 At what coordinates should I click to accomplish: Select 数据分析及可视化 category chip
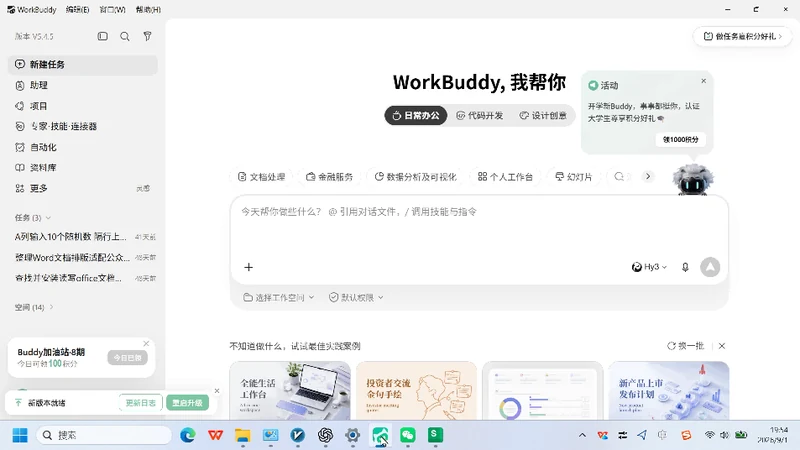415,177
